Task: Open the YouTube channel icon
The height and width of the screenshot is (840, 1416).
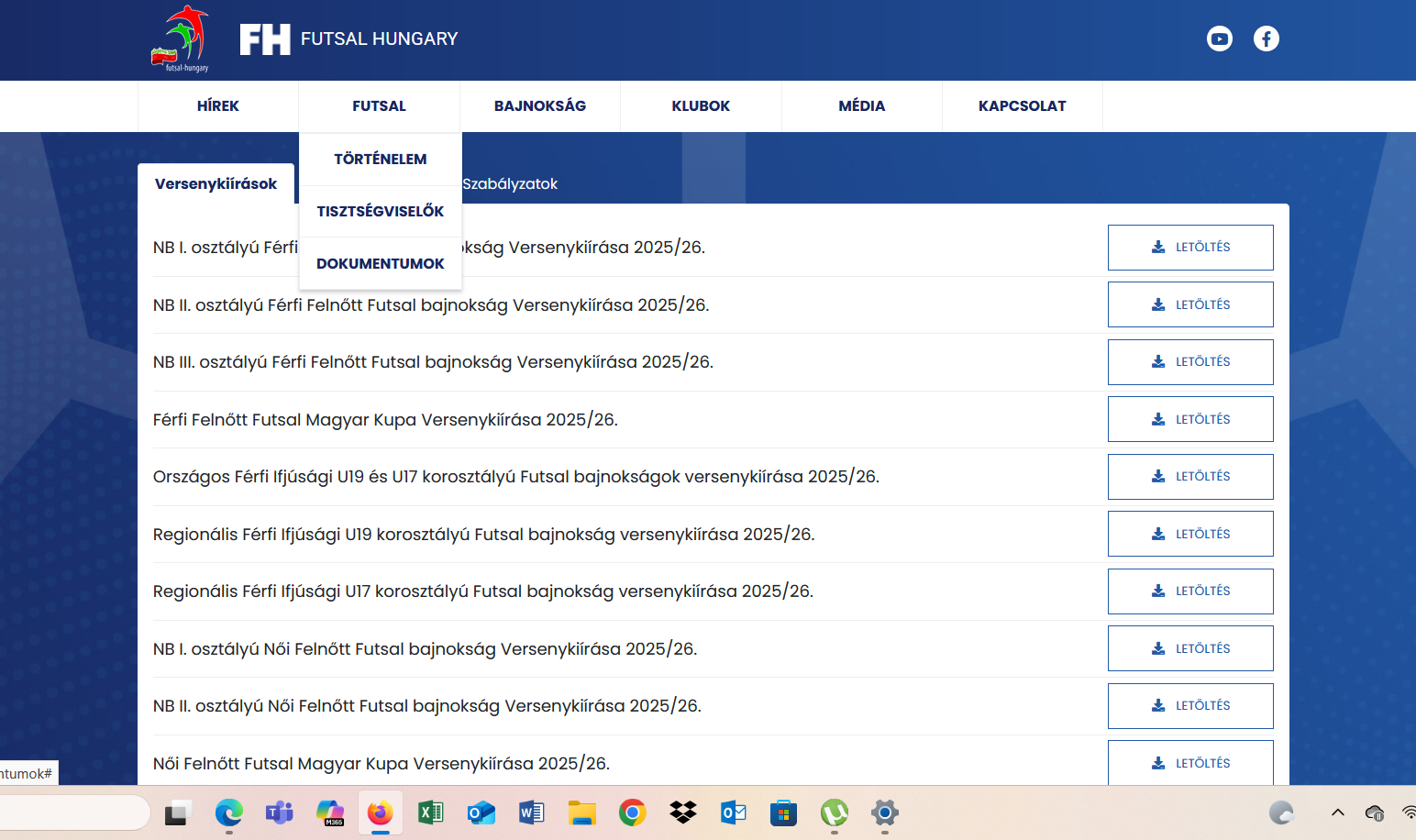Action: tap(1219, 39)
